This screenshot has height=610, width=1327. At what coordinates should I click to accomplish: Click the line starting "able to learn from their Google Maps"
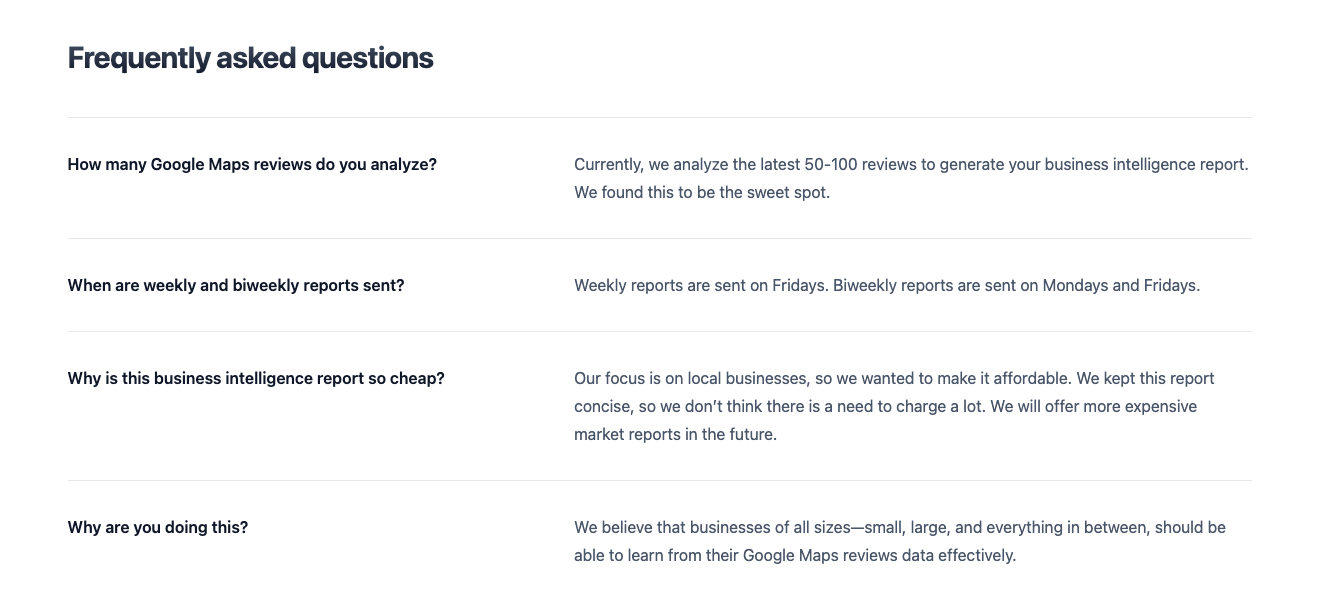point(794,556)
